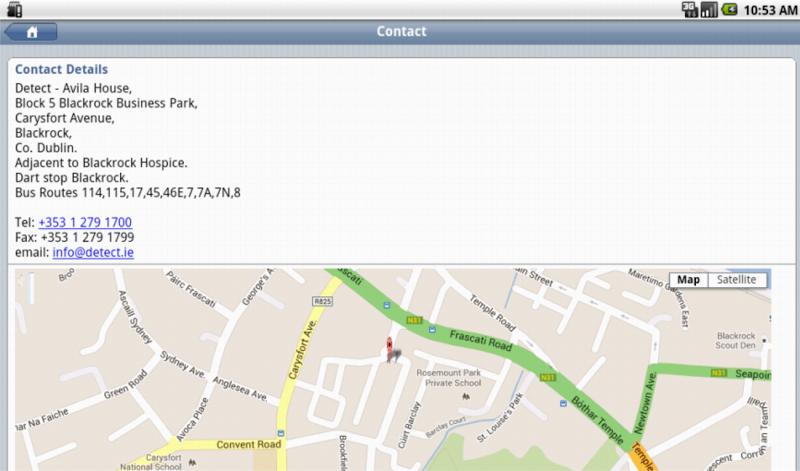Tap the Frascati Road label on map

click(x=481, y=341)
